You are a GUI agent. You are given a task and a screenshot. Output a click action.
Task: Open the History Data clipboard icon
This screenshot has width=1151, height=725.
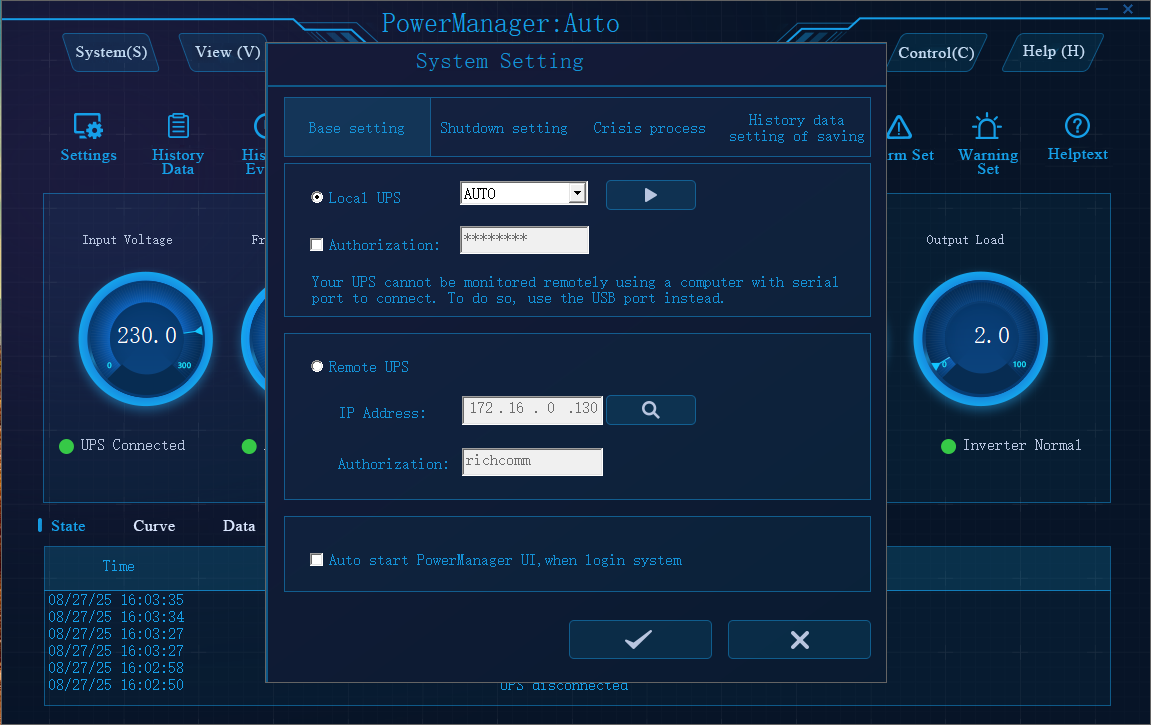pyautogui.click(x=178, y=127)
